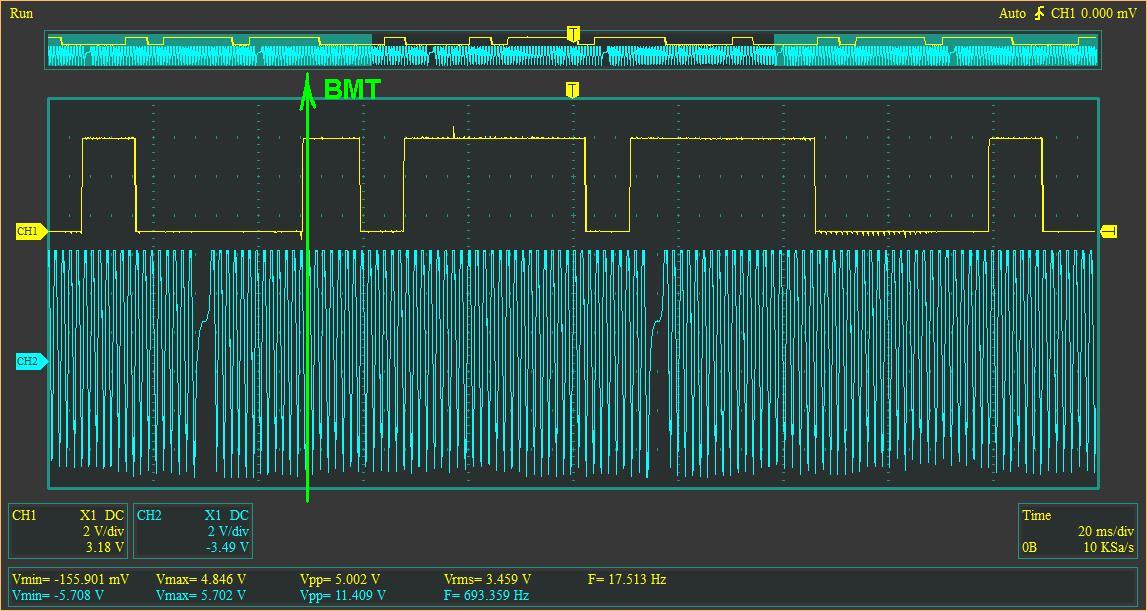Click the green BMT annotation label
The height and width of the screenshot is (611, 1147).
[352, 90]
